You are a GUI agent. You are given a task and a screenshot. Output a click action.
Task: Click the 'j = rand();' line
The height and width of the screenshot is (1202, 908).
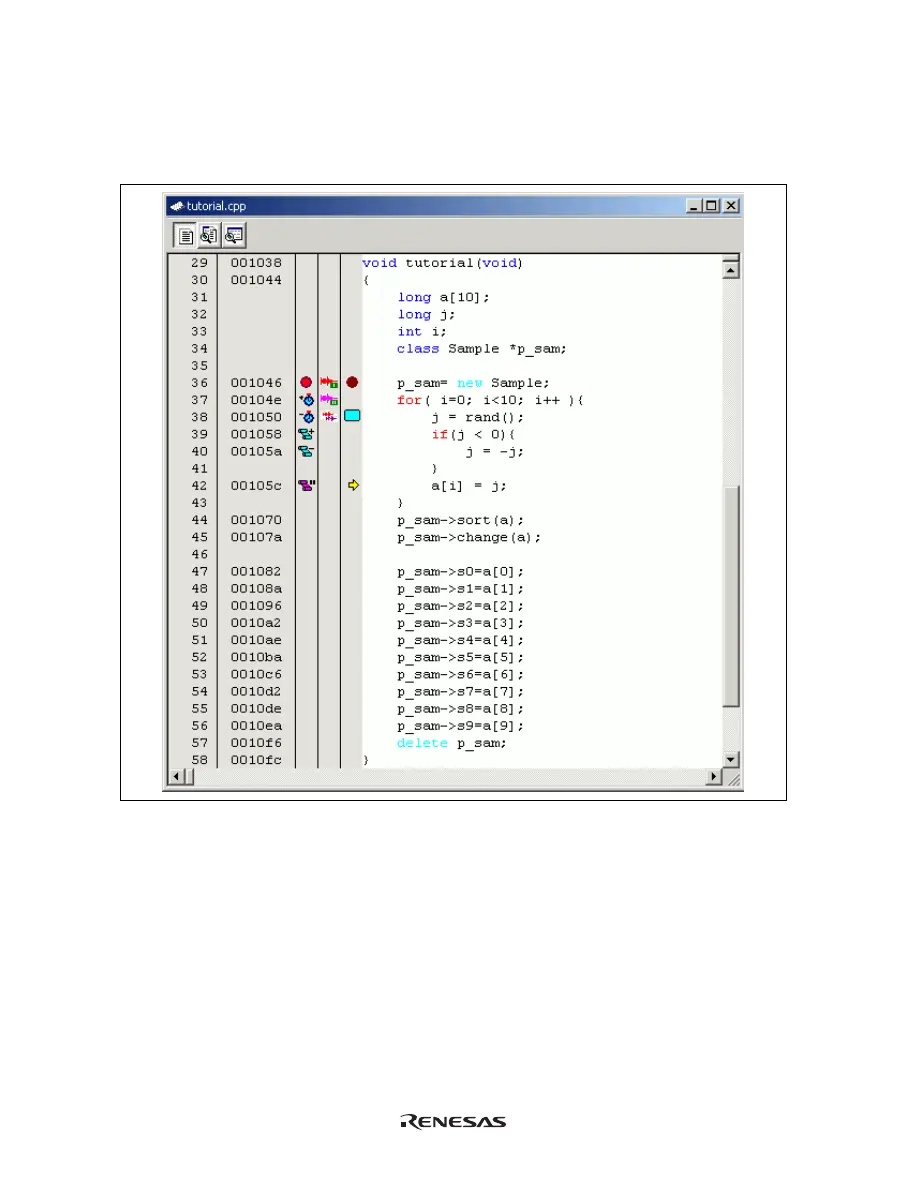[478, 417]
